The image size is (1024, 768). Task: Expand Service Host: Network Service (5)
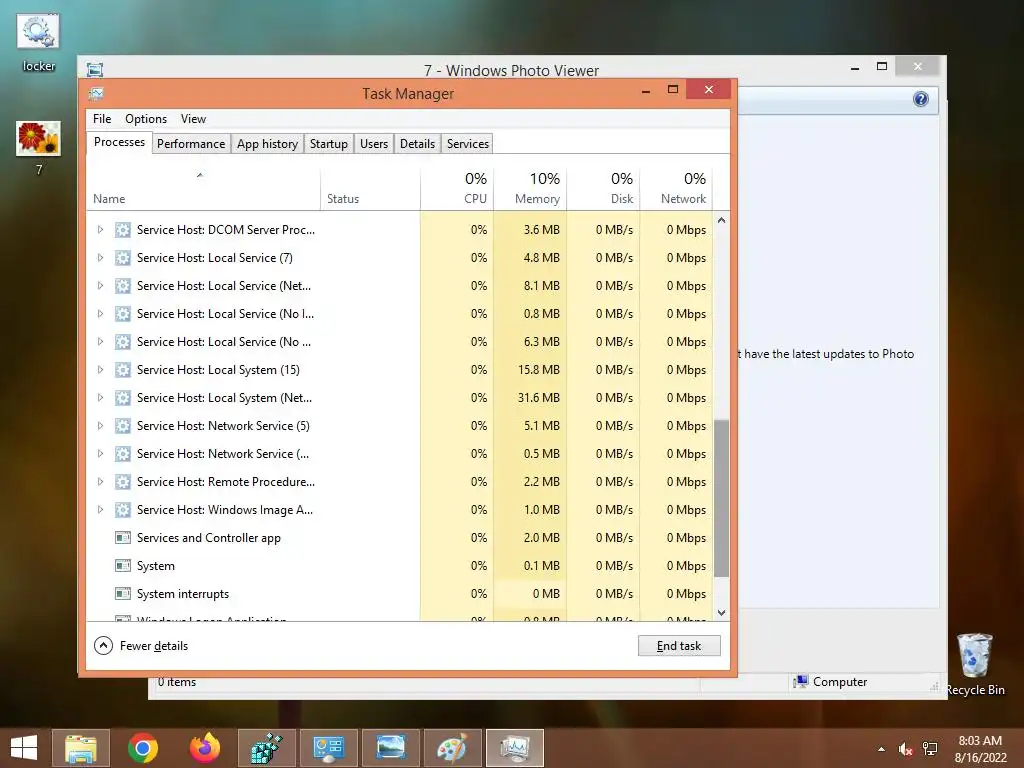click(x=100, y=426)
